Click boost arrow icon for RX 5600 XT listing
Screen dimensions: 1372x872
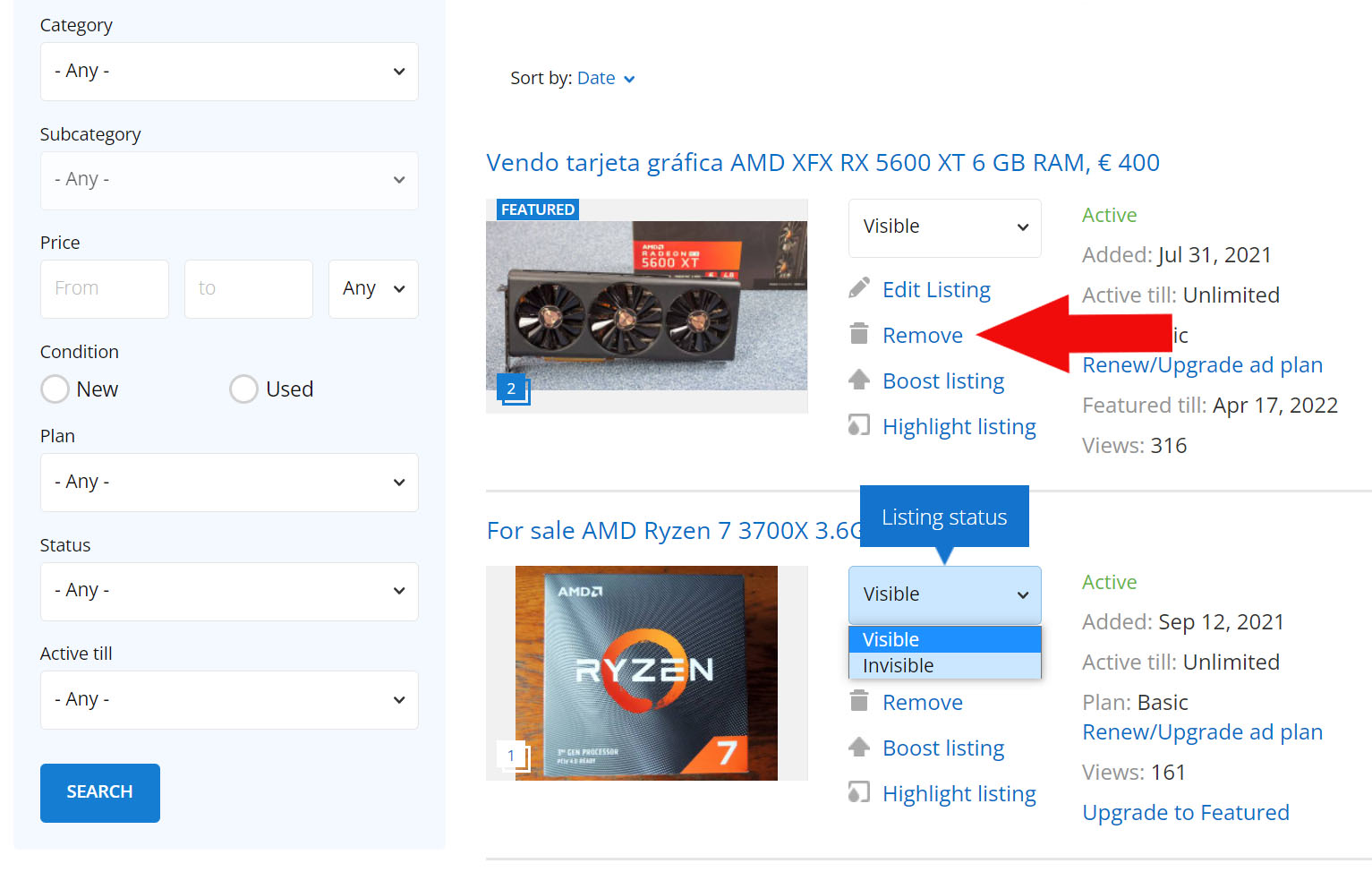[x=858, y=380]
